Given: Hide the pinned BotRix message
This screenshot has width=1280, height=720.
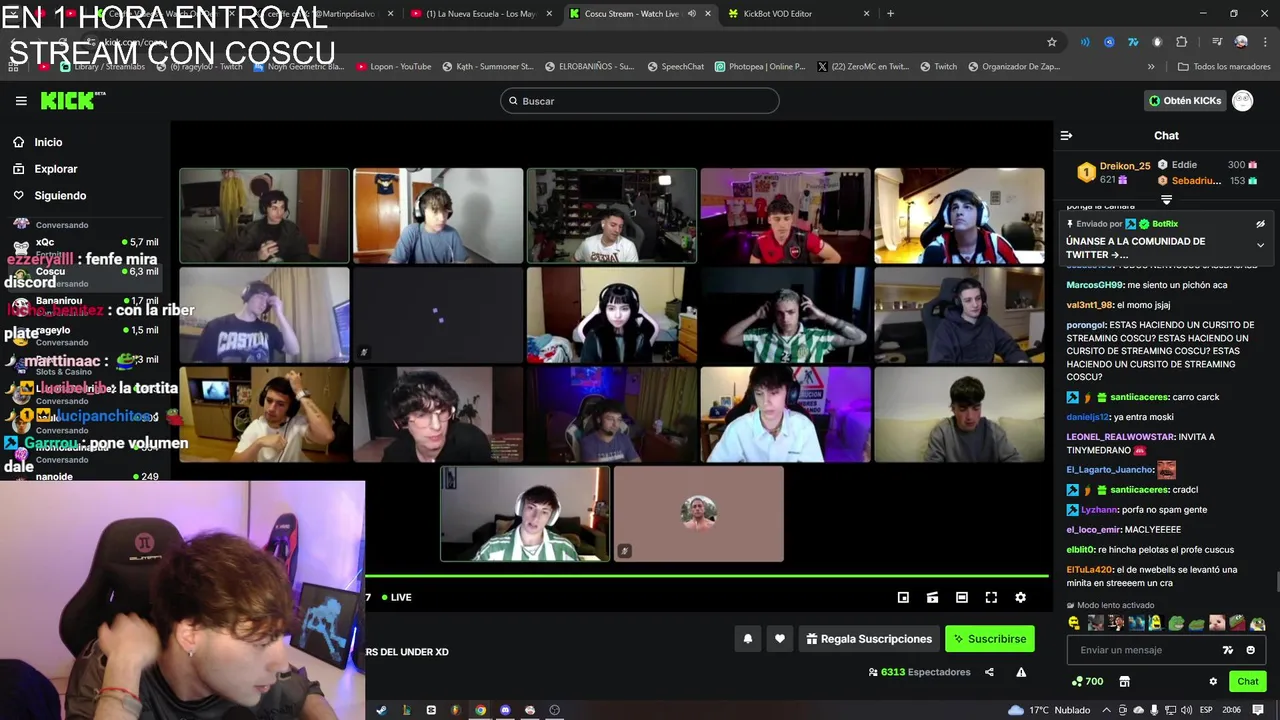Looking at the screenshot, I should 1260,224.
